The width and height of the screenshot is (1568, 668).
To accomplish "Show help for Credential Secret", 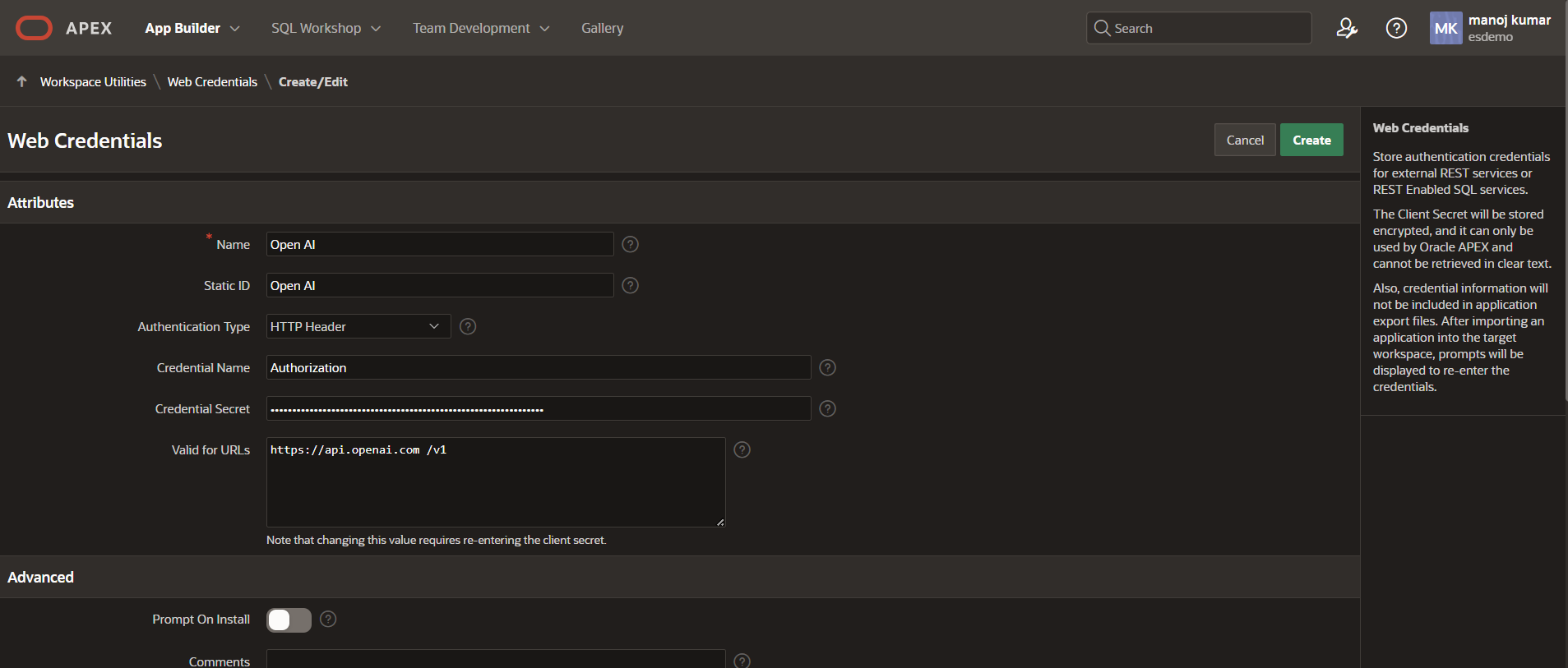I will point(827,408).
